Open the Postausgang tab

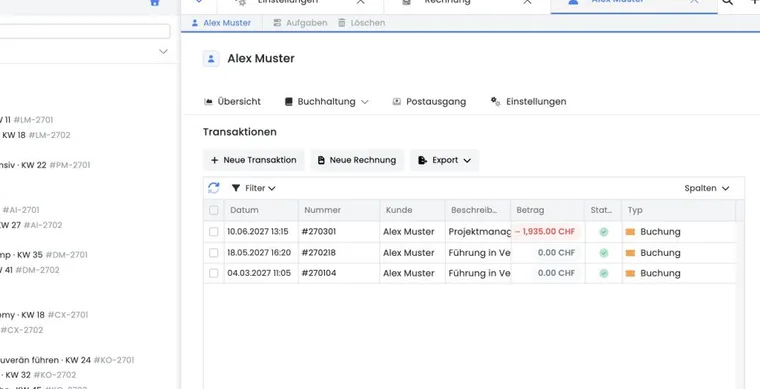429,102
